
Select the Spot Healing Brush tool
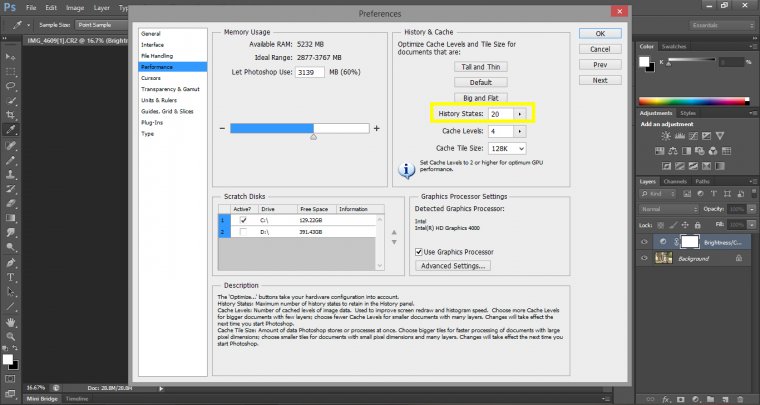11,145
